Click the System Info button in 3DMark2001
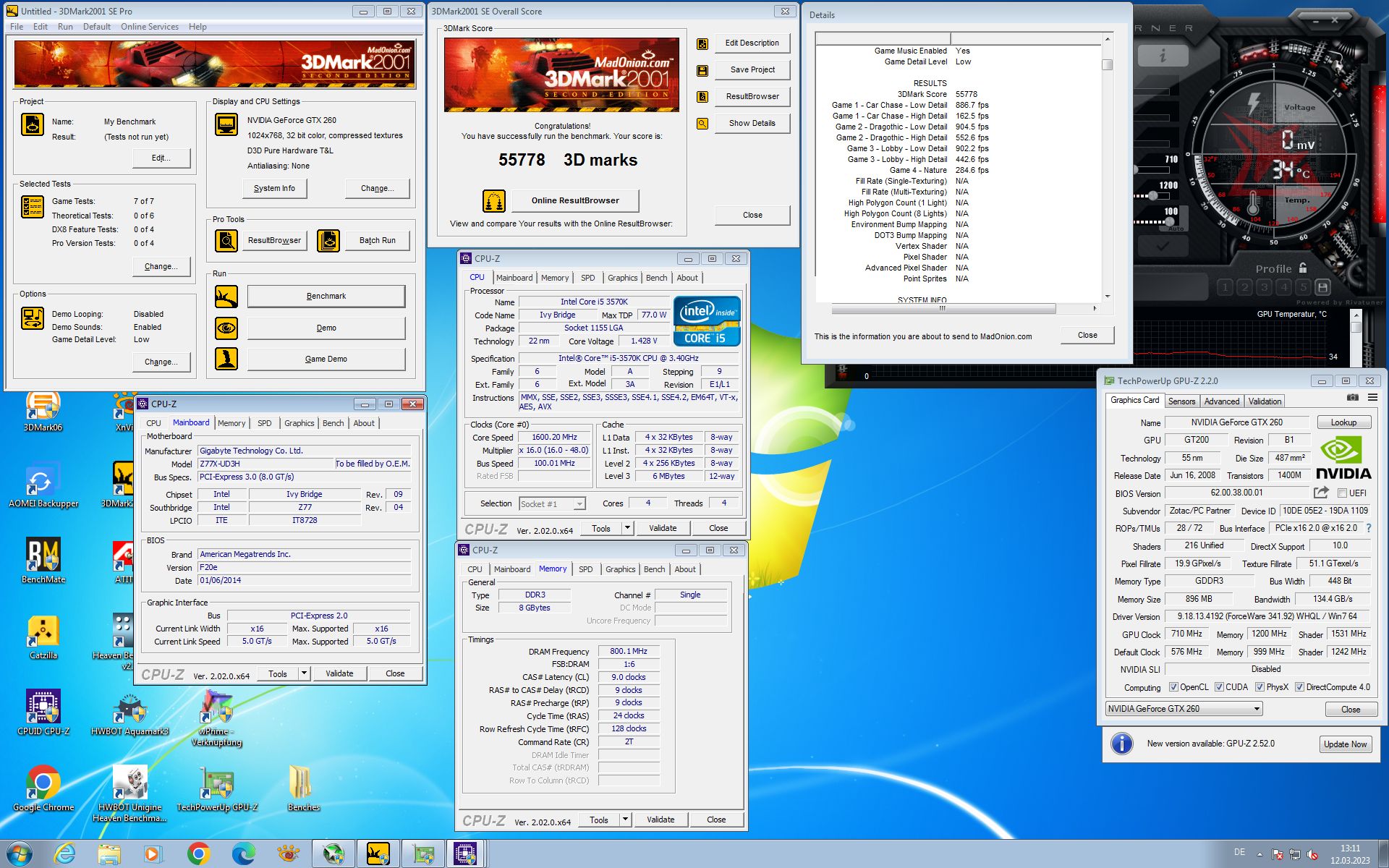The image size is (1389, 868). coord(274,188)
